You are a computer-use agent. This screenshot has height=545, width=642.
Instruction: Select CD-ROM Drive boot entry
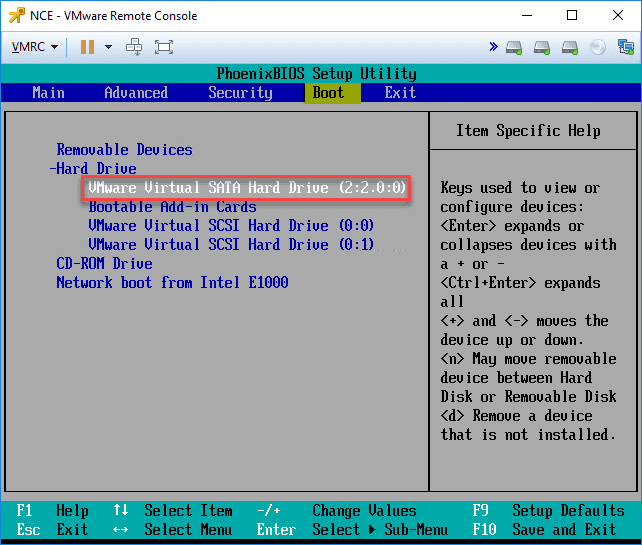(104, 264)
